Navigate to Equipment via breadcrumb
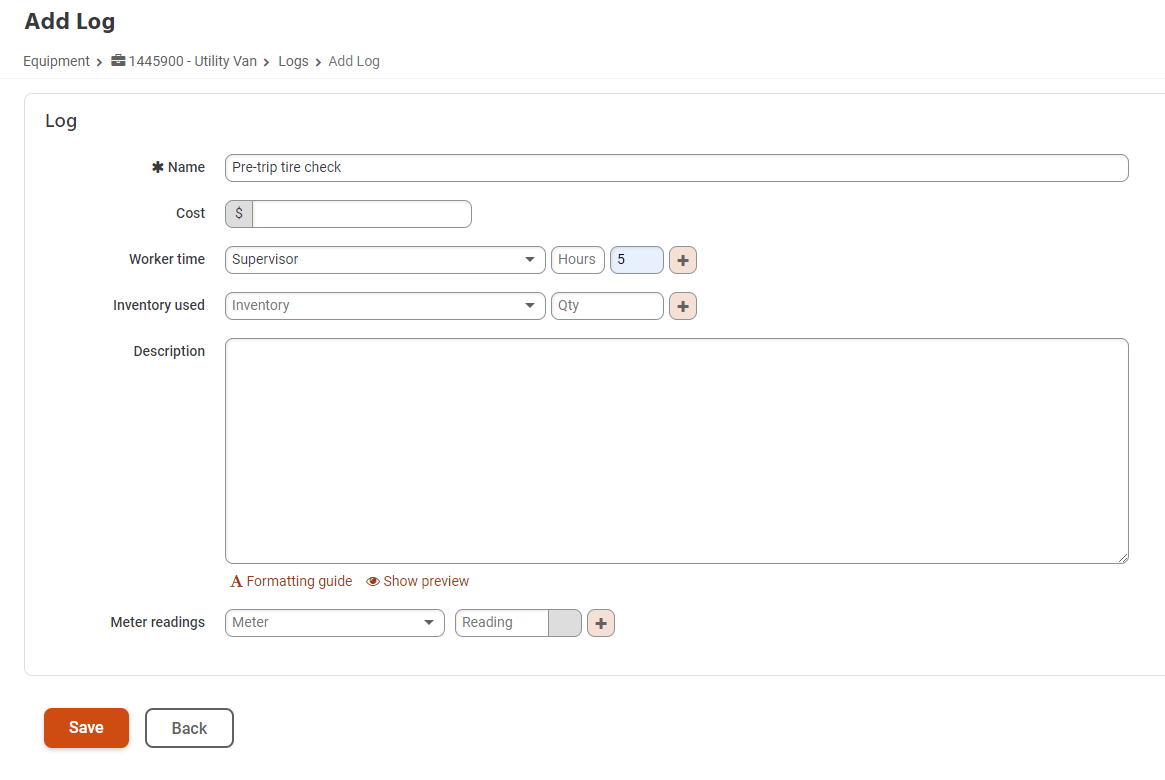This screenshot has height=780, width=1165. tap(56, 61)
